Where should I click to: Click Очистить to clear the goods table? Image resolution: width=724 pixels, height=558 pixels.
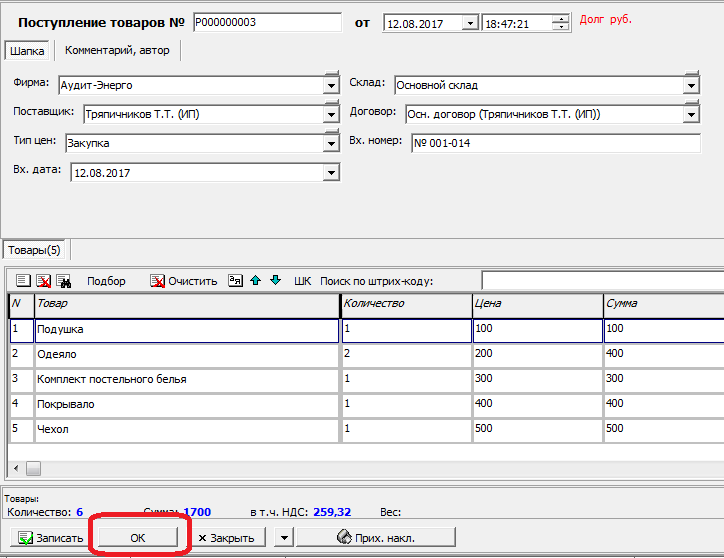click(x=183, y=281)
